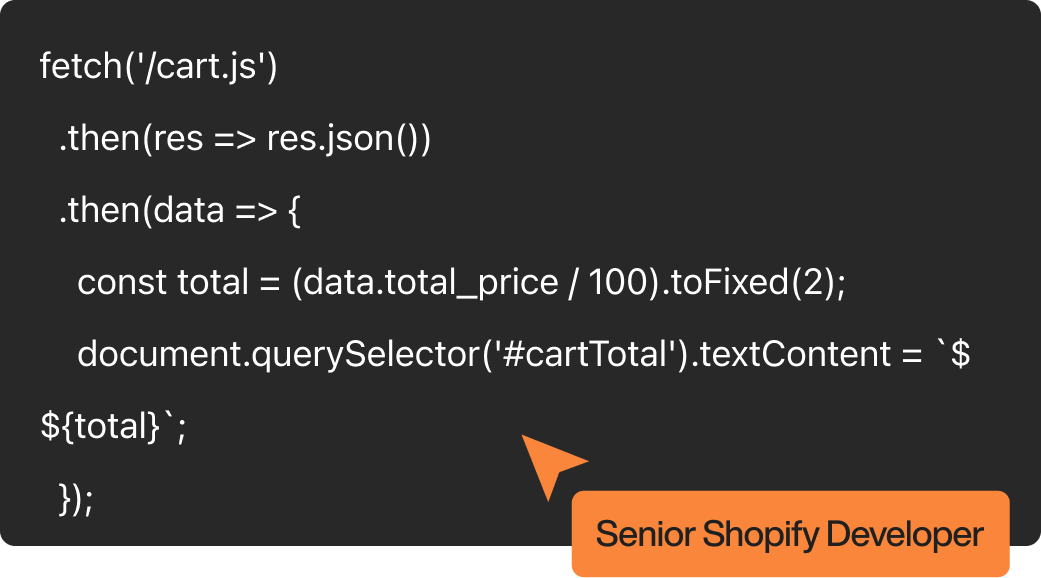Click the number 100 in division

613,283
